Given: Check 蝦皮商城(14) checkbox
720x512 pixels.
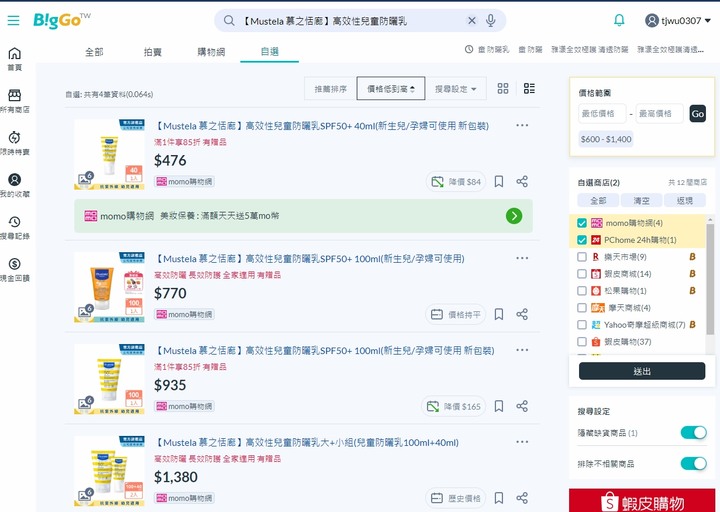Looking at the screenshot, I should point(582,274).
